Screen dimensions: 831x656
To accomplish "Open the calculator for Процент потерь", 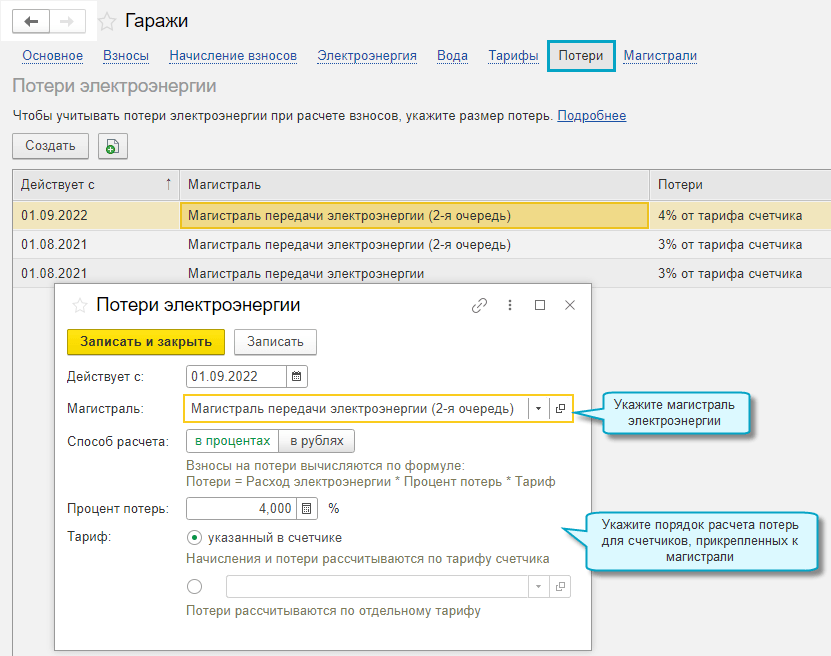I will click(307, 508).
